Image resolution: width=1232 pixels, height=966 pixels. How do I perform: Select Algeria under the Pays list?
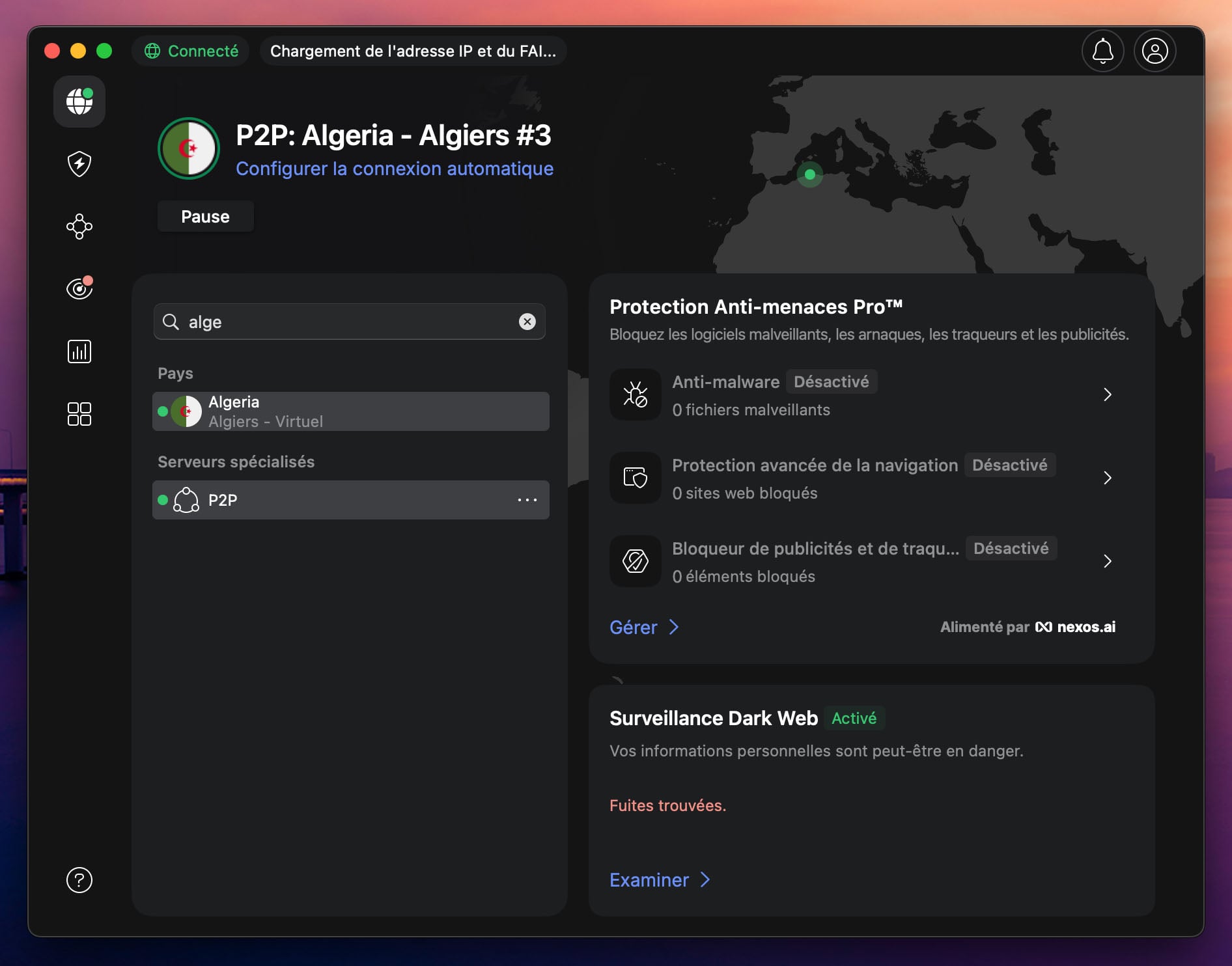click(x=350, y=411)
